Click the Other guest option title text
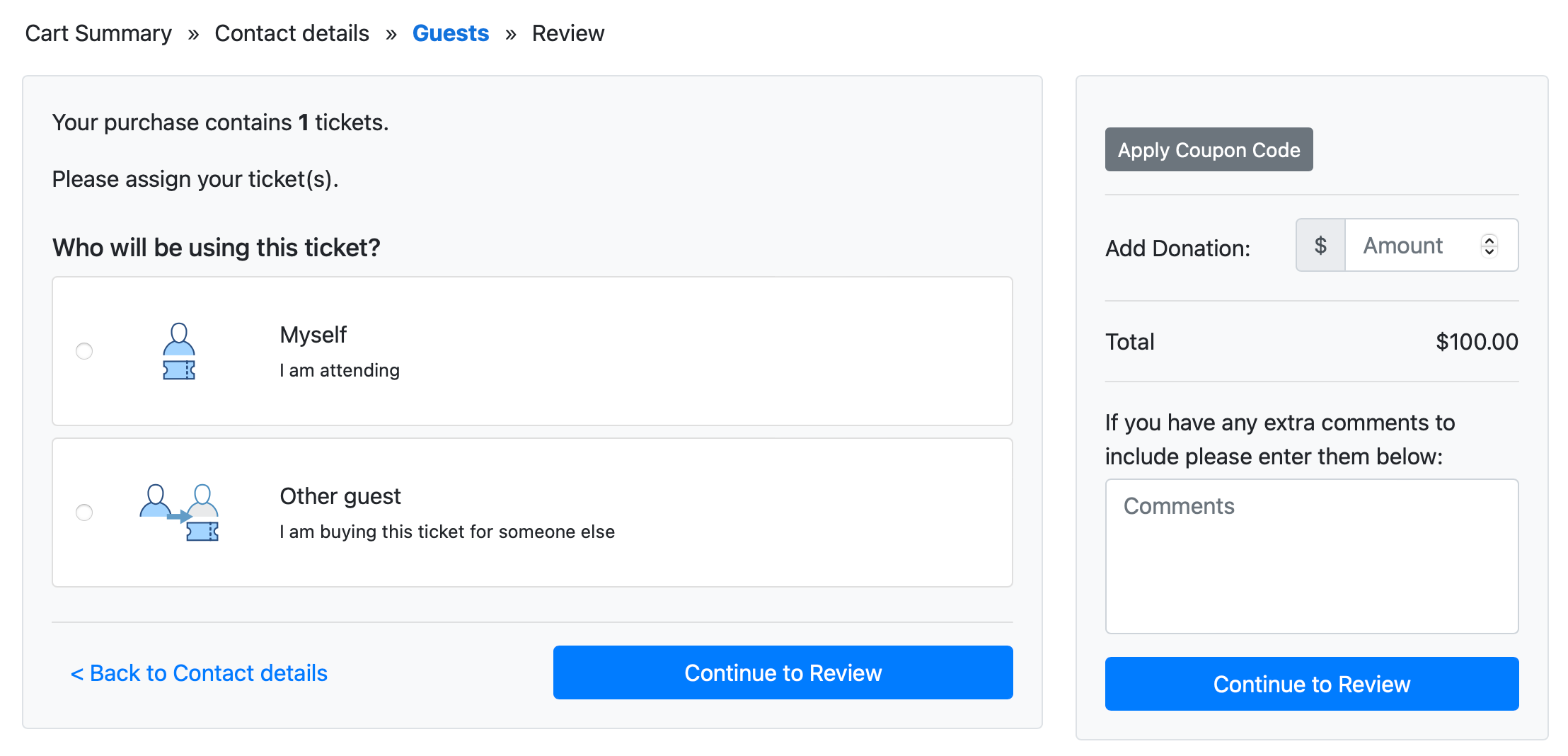The image size is (1568, 756). pos(340,496)
